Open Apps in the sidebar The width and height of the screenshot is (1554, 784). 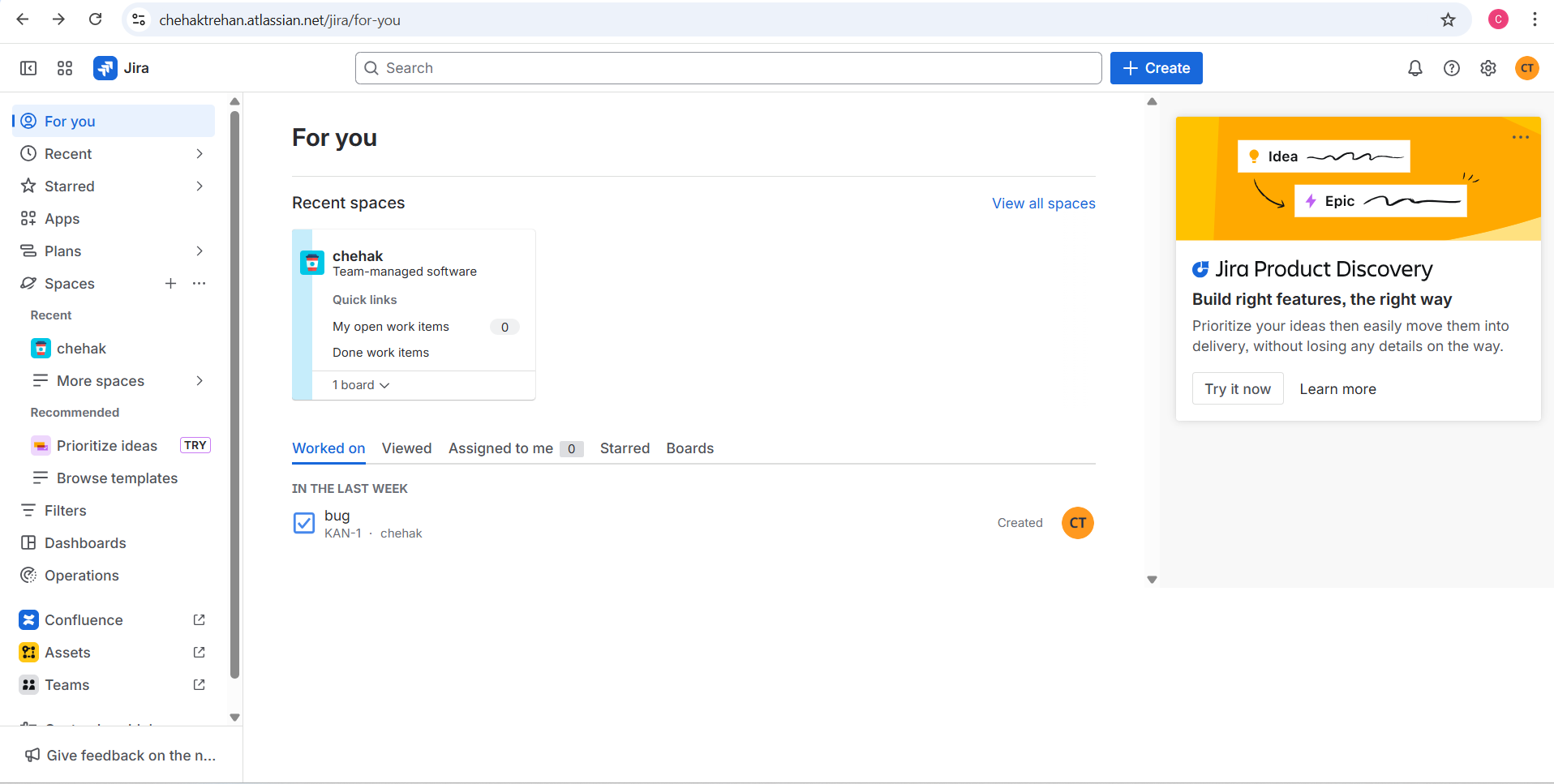pyautogui.click(x=114, y=218)
